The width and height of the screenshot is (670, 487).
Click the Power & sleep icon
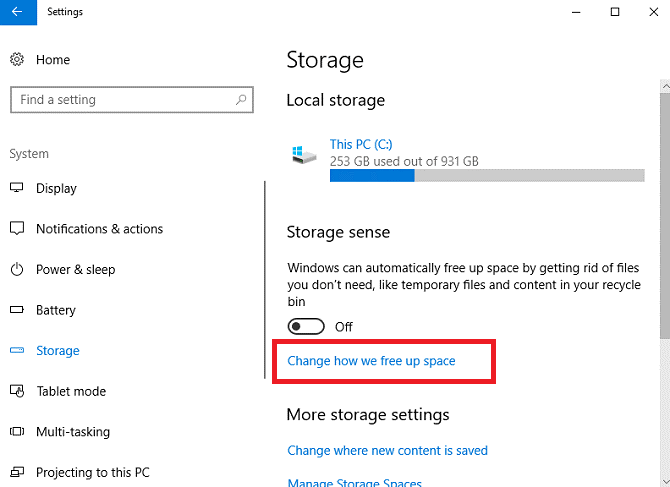17,269
